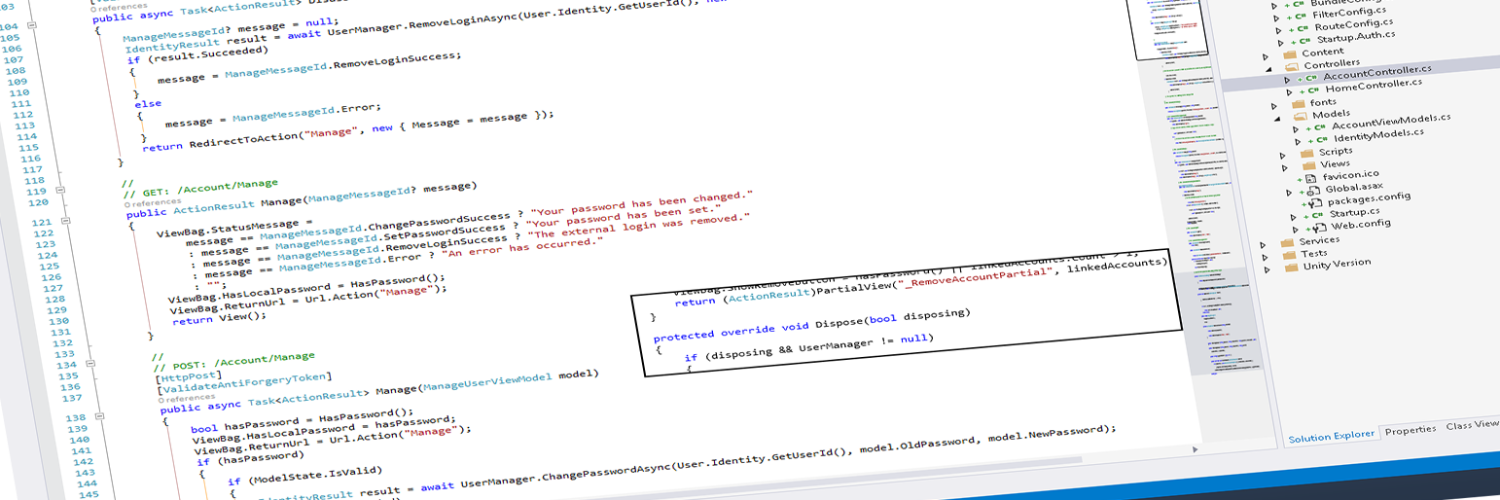Open the Properties tab

(x=1410, y=431)
